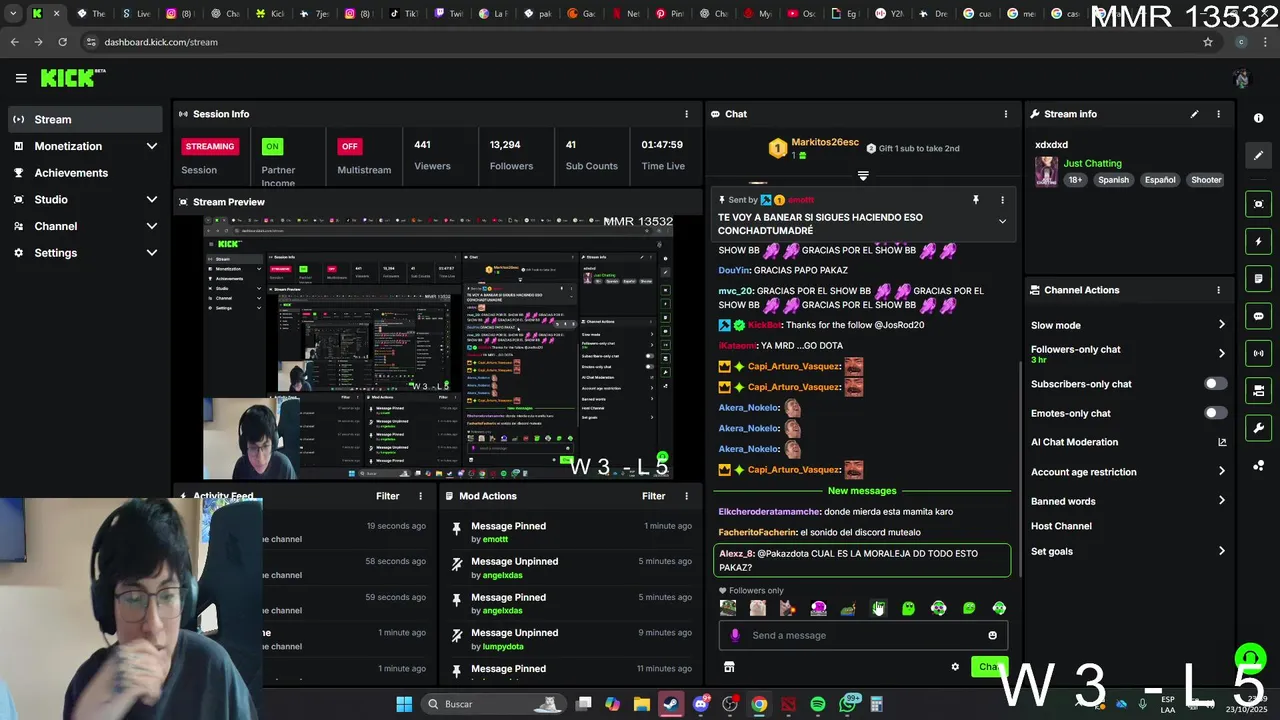1280x720 pixels.
Task: Edit stream info with the pencil in the Stream info panel header
Action: (1194, 114)
